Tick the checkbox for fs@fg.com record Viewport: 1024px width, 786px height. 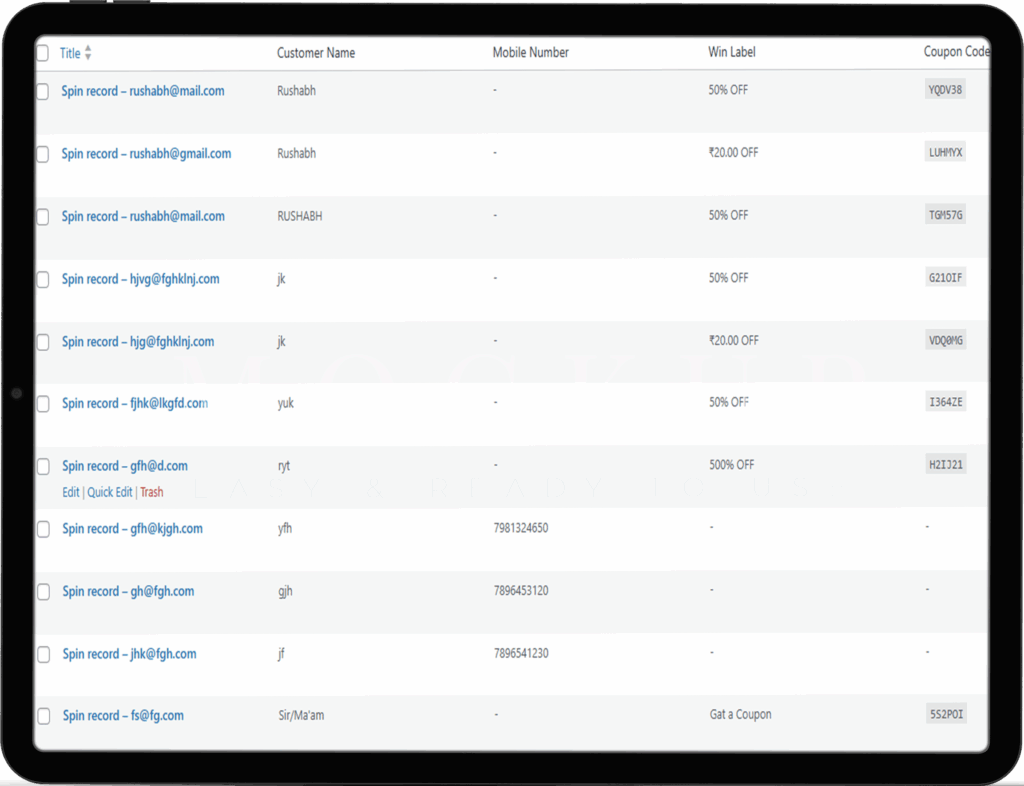click(42, 716)
